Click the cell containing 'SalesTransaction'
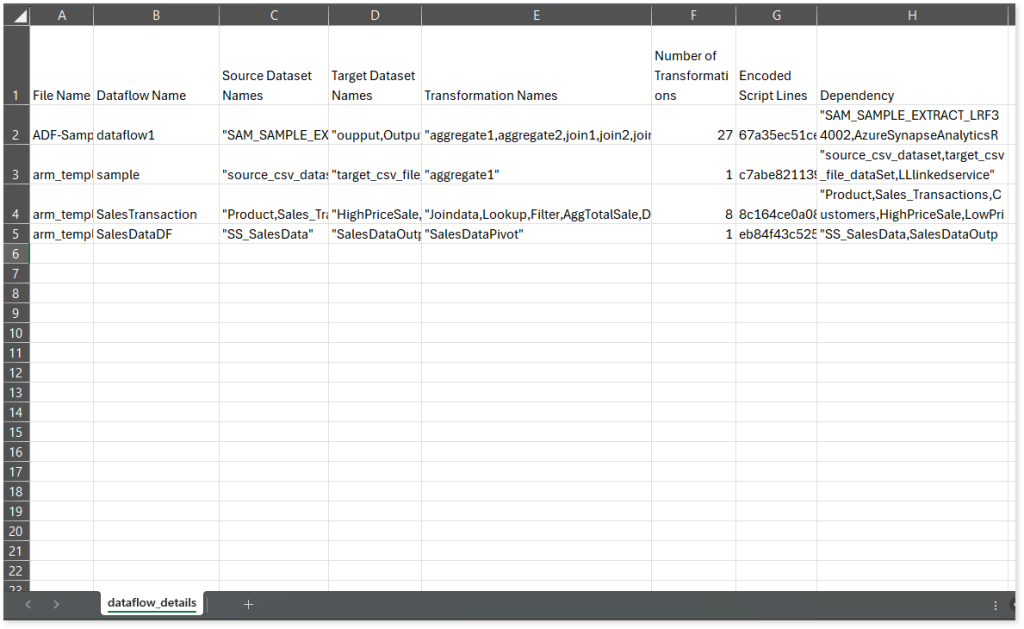This screenshot has width=1024, height=629. click(x=156, y=214)
